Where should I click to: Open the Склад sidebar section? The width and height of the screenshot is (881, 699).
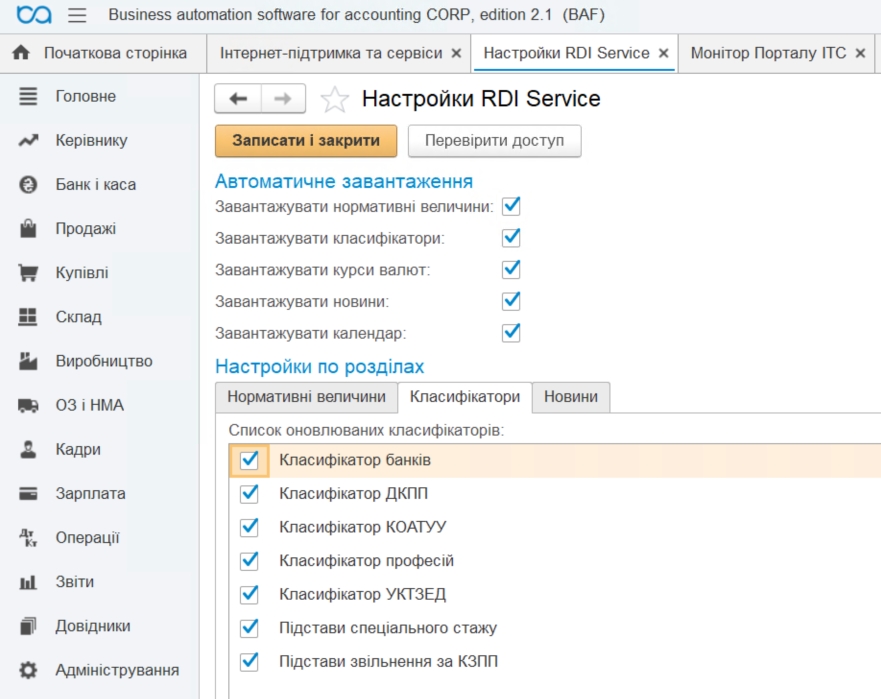tap(78, 317)
